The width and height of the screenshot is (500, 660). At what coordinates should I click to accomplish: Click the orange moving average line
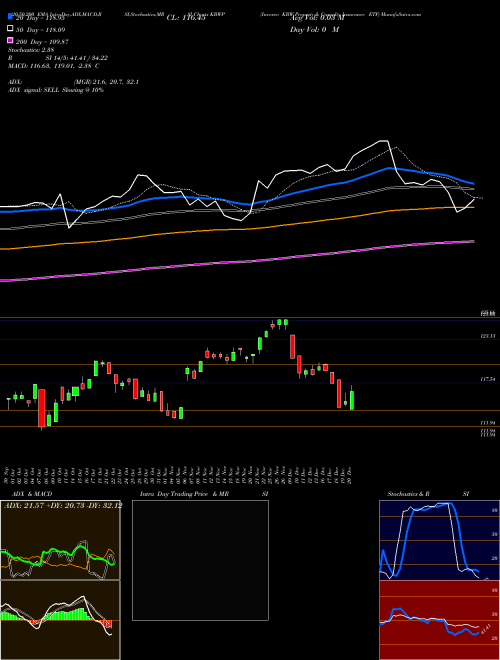coord(237,229)
